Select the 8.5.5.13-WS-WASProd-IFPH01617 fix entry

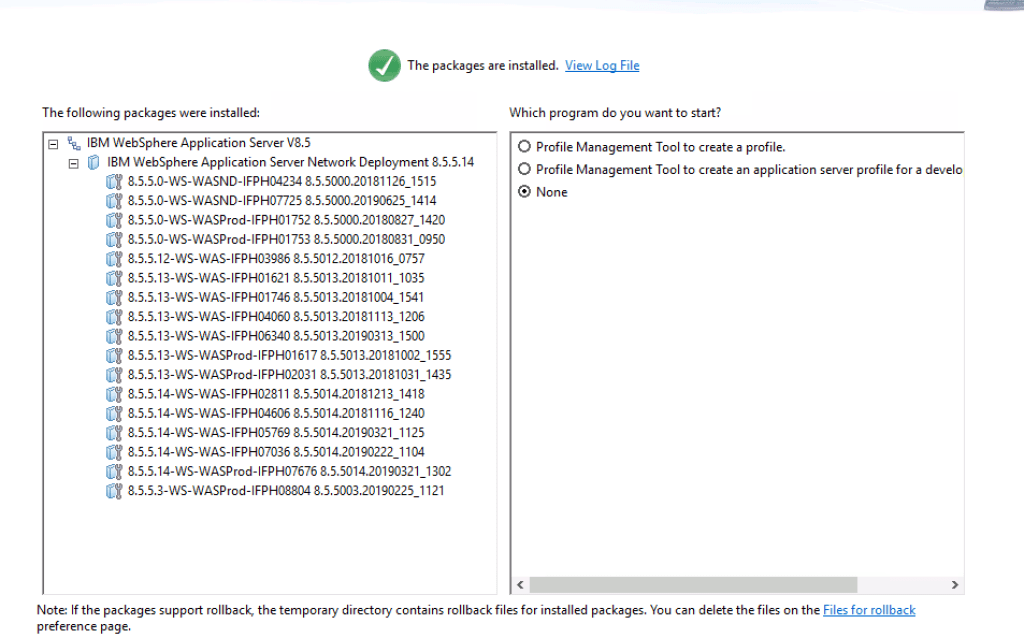click(x=289, y=355)
